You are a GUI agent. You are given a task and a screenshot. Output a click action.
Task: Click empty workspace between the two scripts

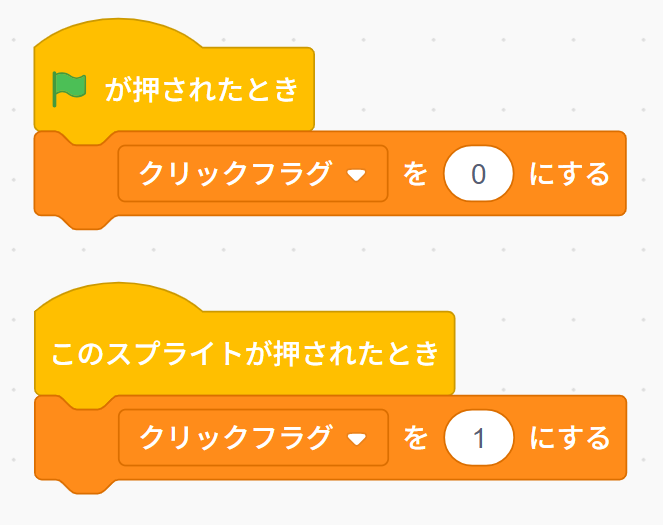330,254
